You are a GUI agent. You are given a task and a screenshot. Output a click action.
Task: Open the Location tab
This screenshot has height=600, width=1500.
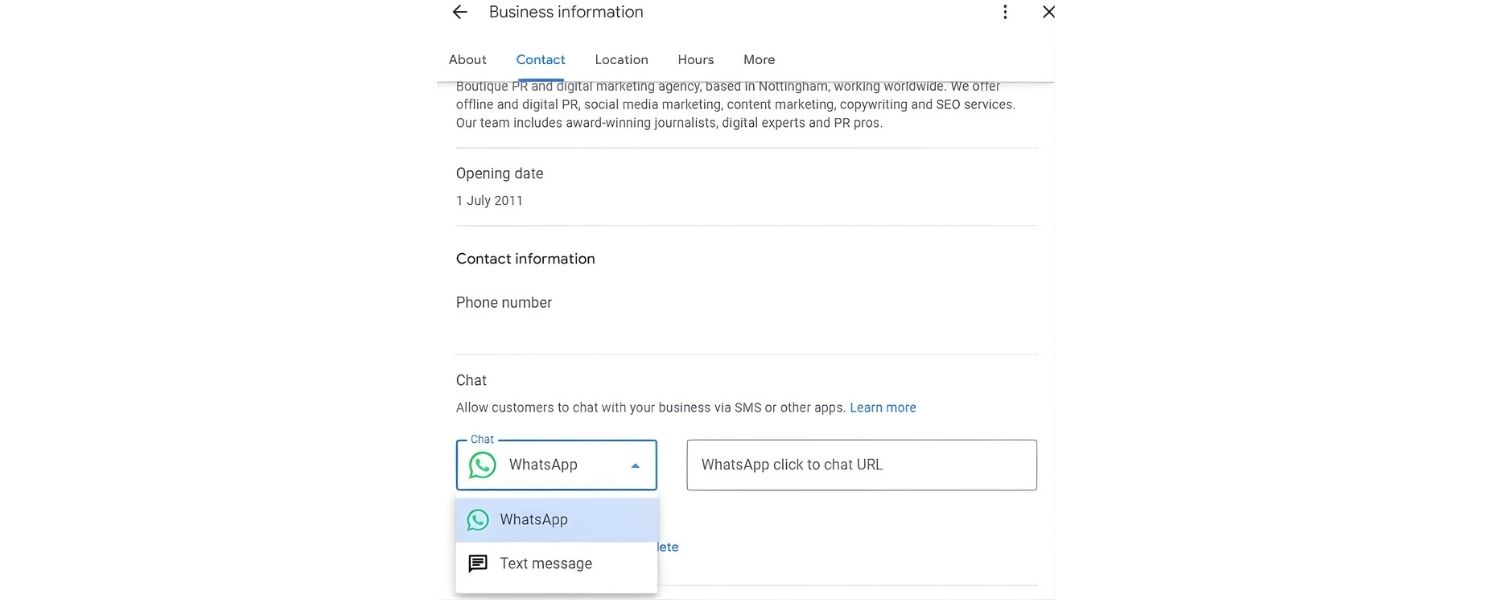[621, 57]
